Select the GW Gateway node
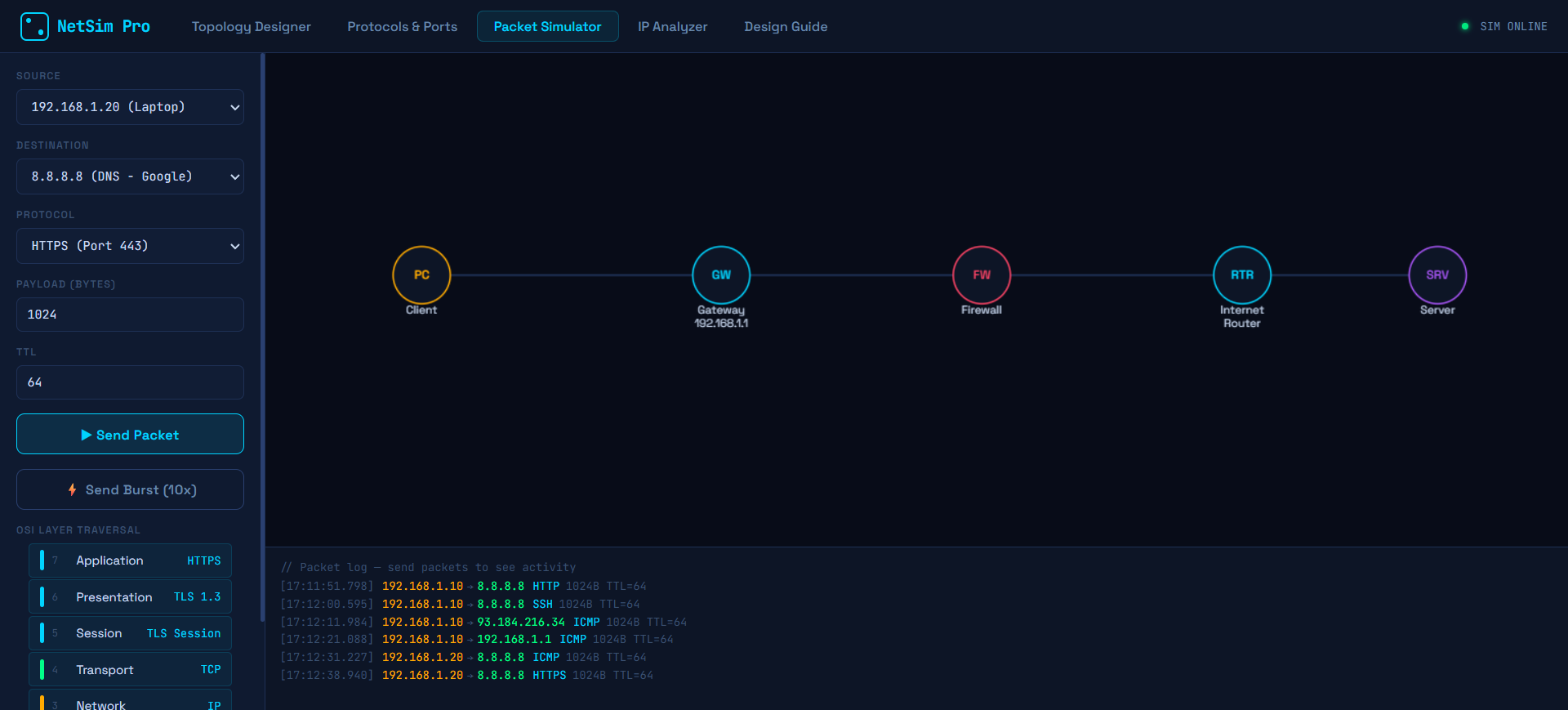1568x710 pixels. (720, 275)
